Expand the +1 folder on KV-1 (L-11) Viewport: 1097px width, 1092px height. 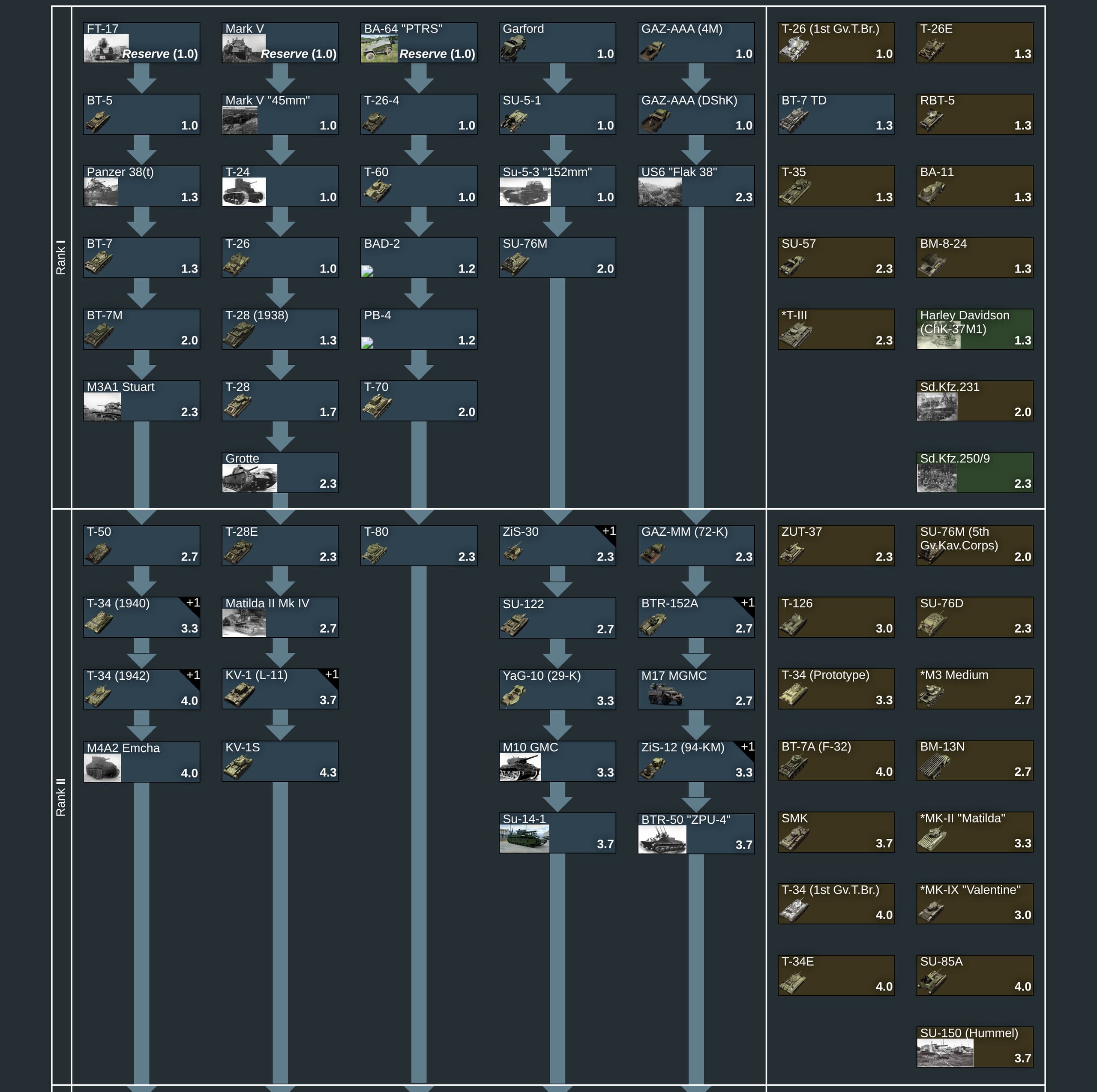coord(332,675)
